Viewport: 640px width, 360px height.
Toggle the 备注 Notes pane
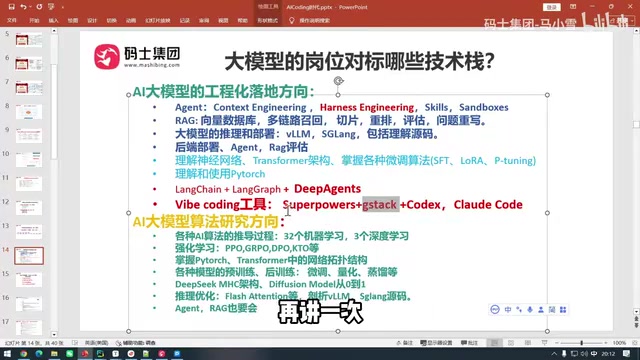pyautogui.click(x=404, y=343)
